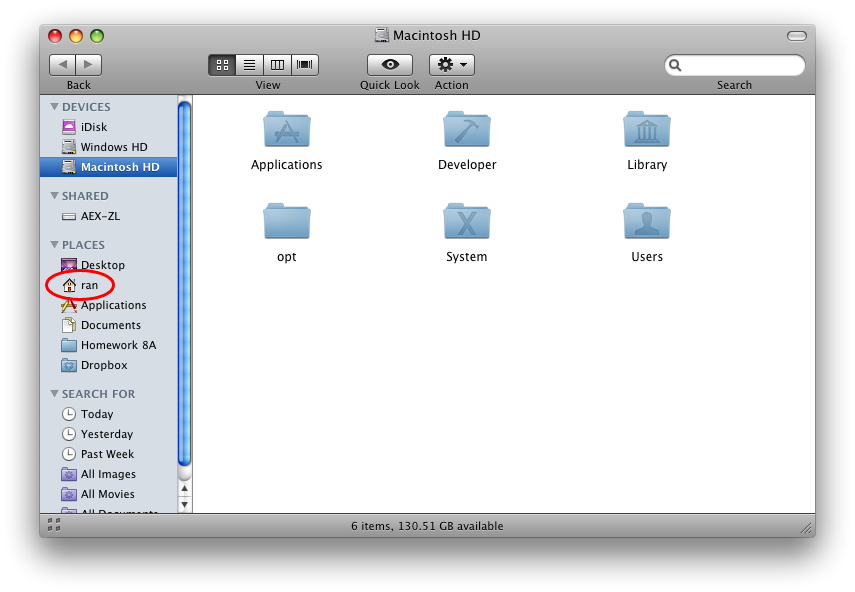This screenshot has width=855, height=592.
Task: Click the '6 items, 130.51 GB available' status text
Action: (427, 526)
